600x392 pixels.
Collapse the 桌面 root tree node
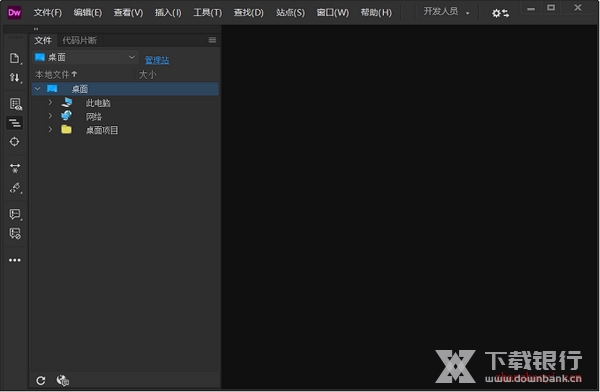click(x=38, y=89)
